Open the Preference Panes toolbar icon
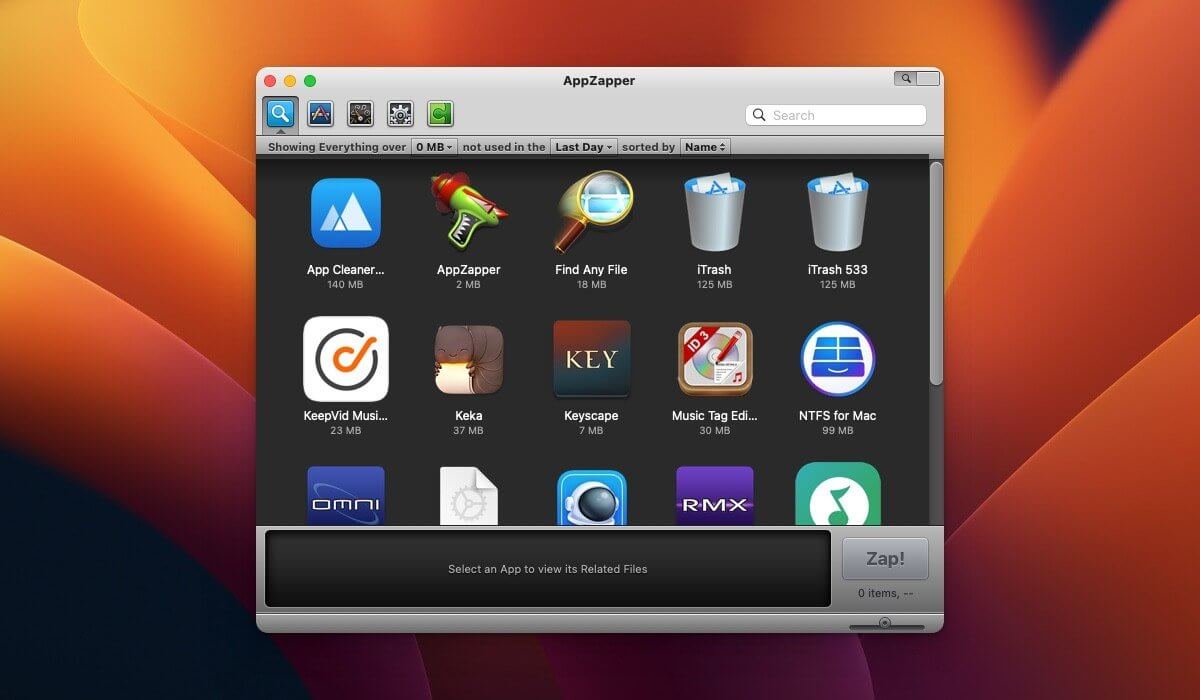This screenshot has width=1200, height=700. pyautogui.click(x=400, y=113)
